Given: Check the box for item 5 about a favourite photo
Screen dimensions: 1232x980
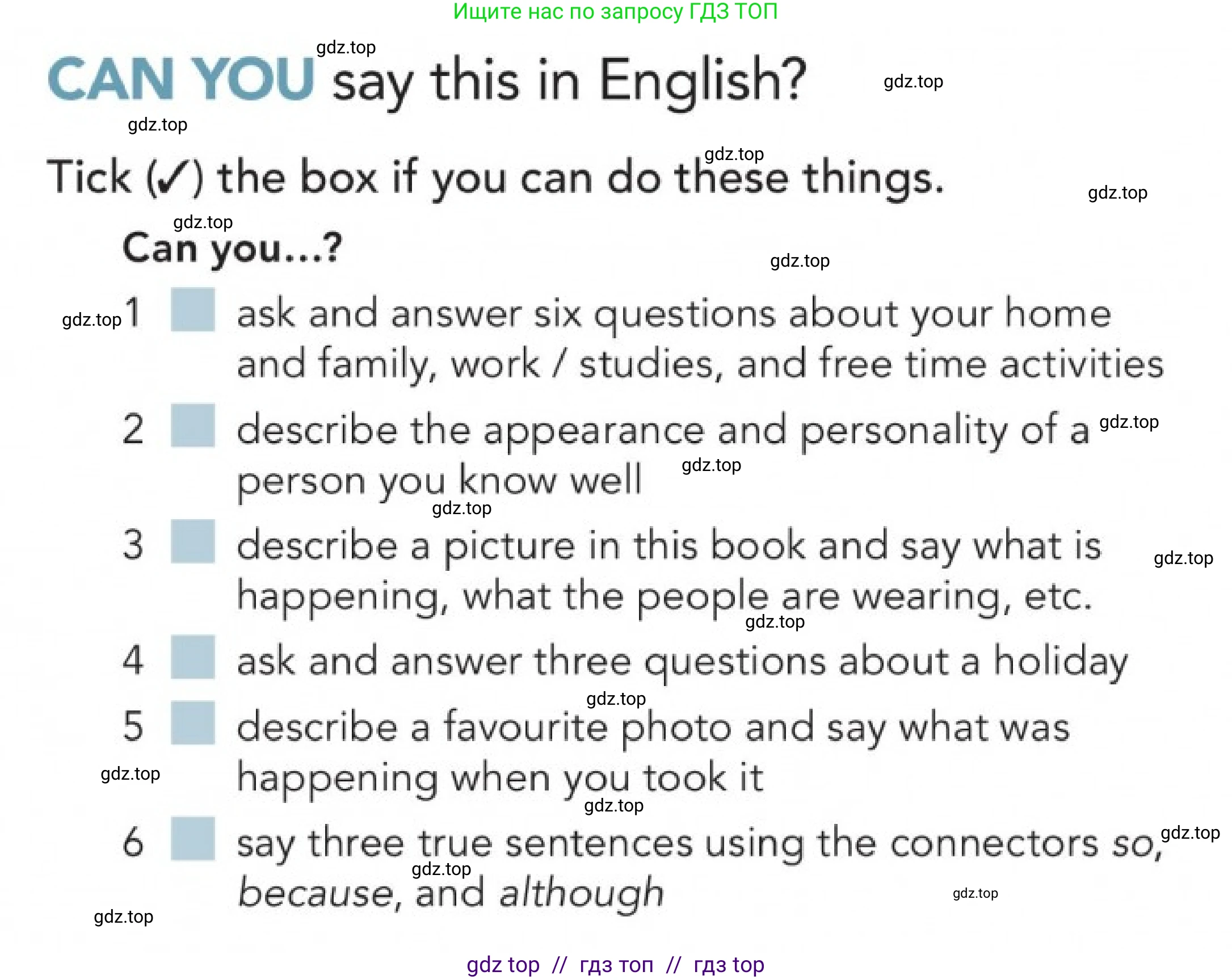Looking at the screenshot, I should point(192,723).
